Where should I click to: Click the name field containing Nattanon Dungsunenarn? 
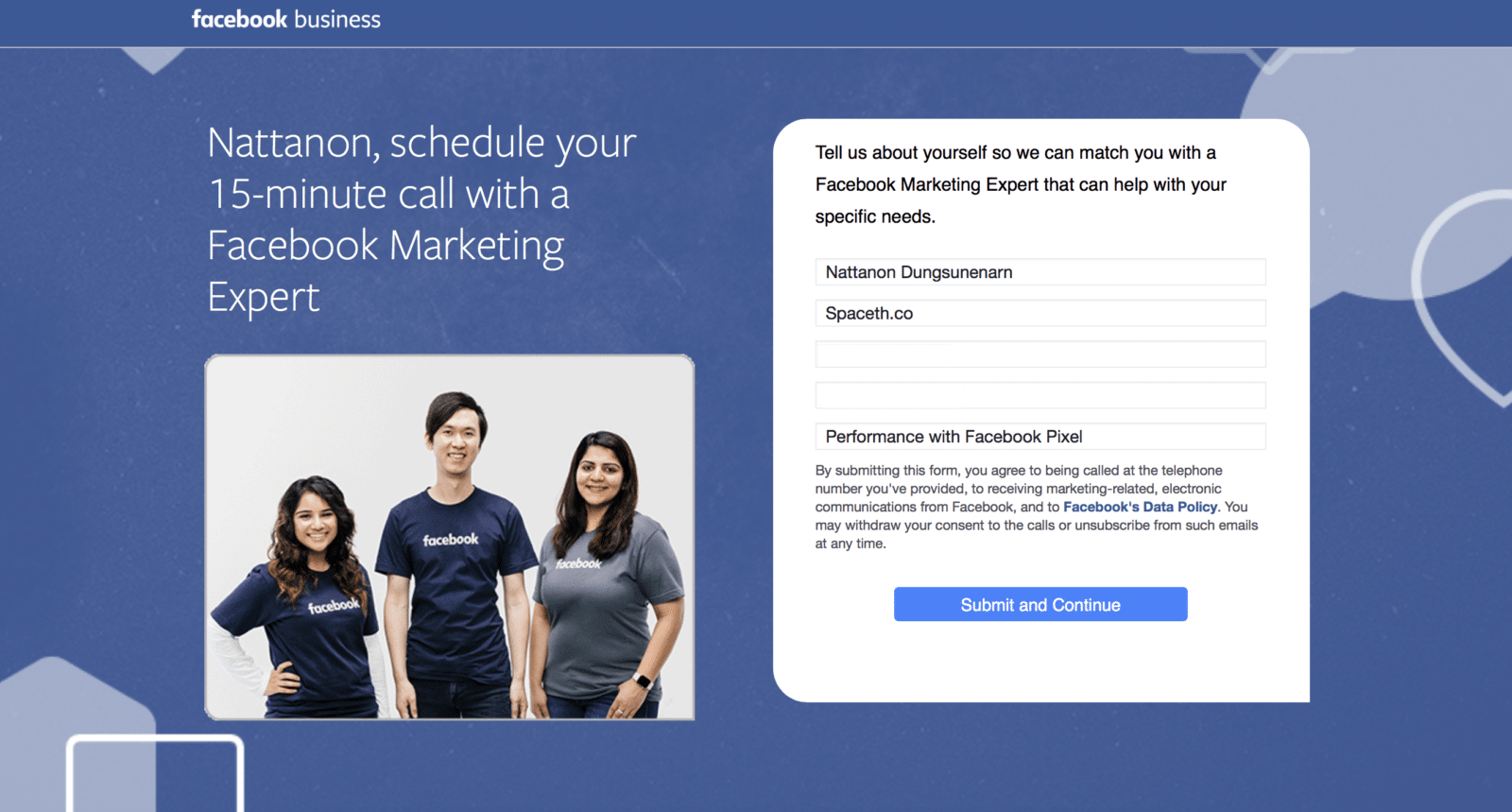[x=1039, y=272]
